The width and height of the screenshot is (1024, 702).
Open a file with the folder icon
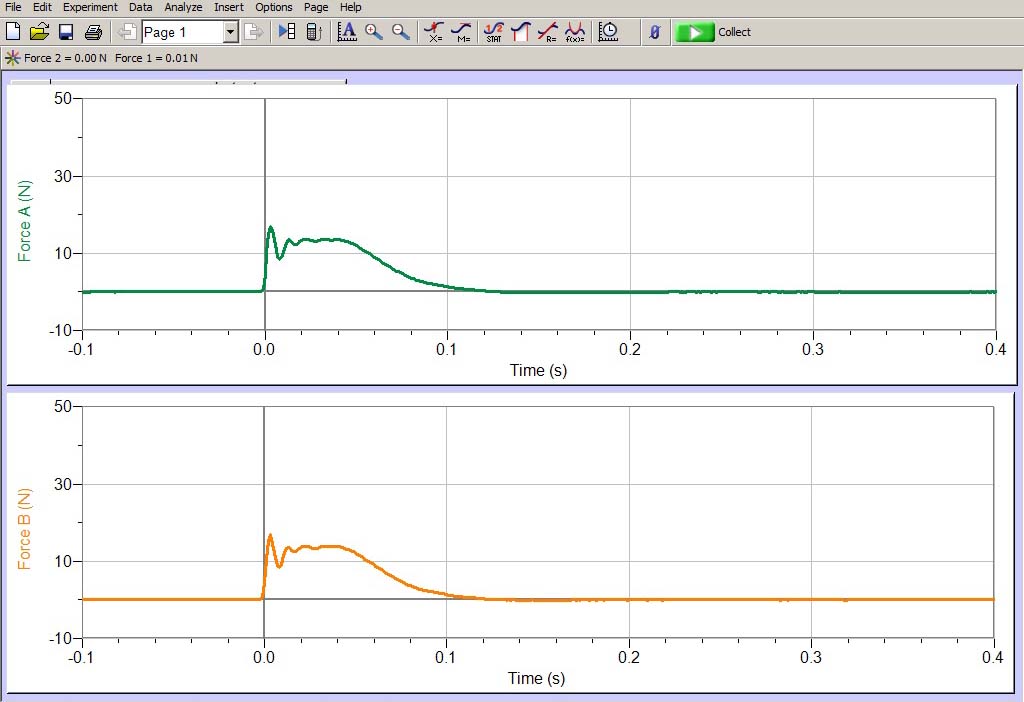[x=39, y=32]
